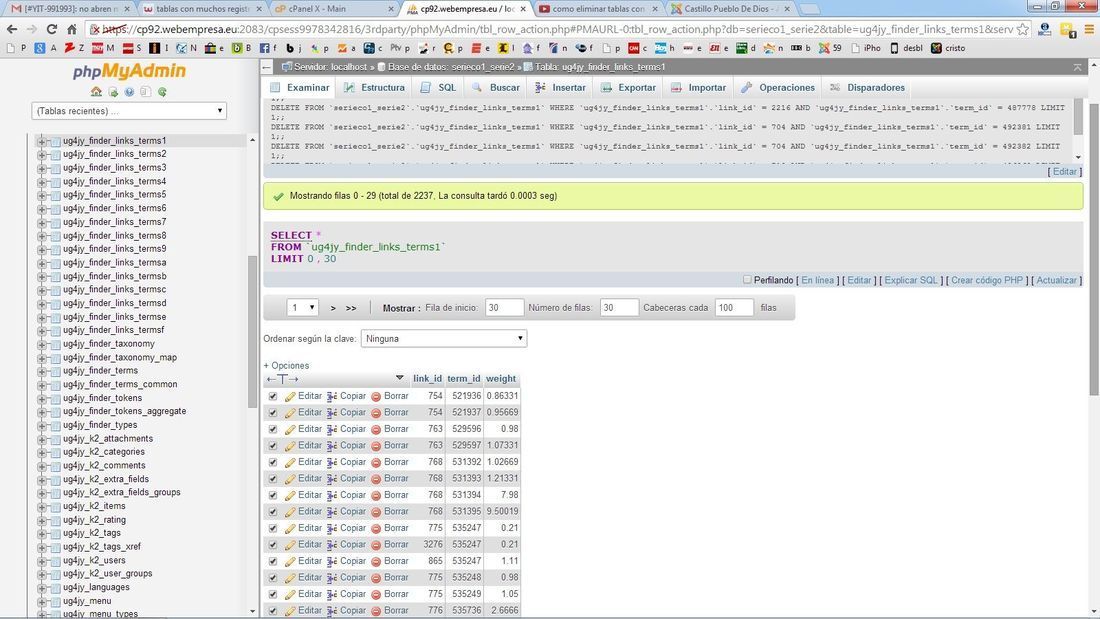Go to the Exportar tab
1100x619 pixels.
point(629,88)
